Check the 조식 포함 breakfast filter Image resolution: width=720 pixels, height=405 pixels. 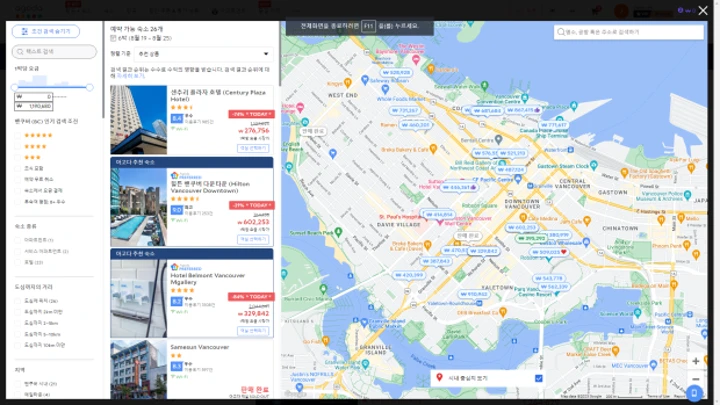point(17,169)
